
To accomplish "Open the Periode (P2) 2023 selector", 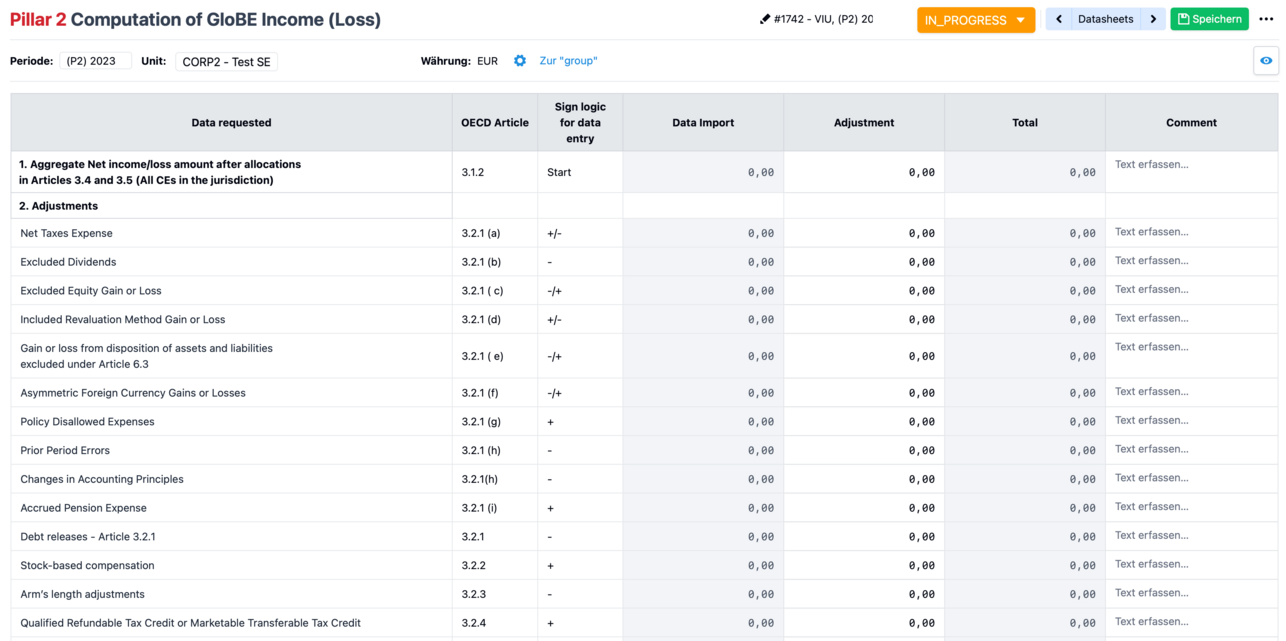I will pyautogui.click(x=95, y=61).
